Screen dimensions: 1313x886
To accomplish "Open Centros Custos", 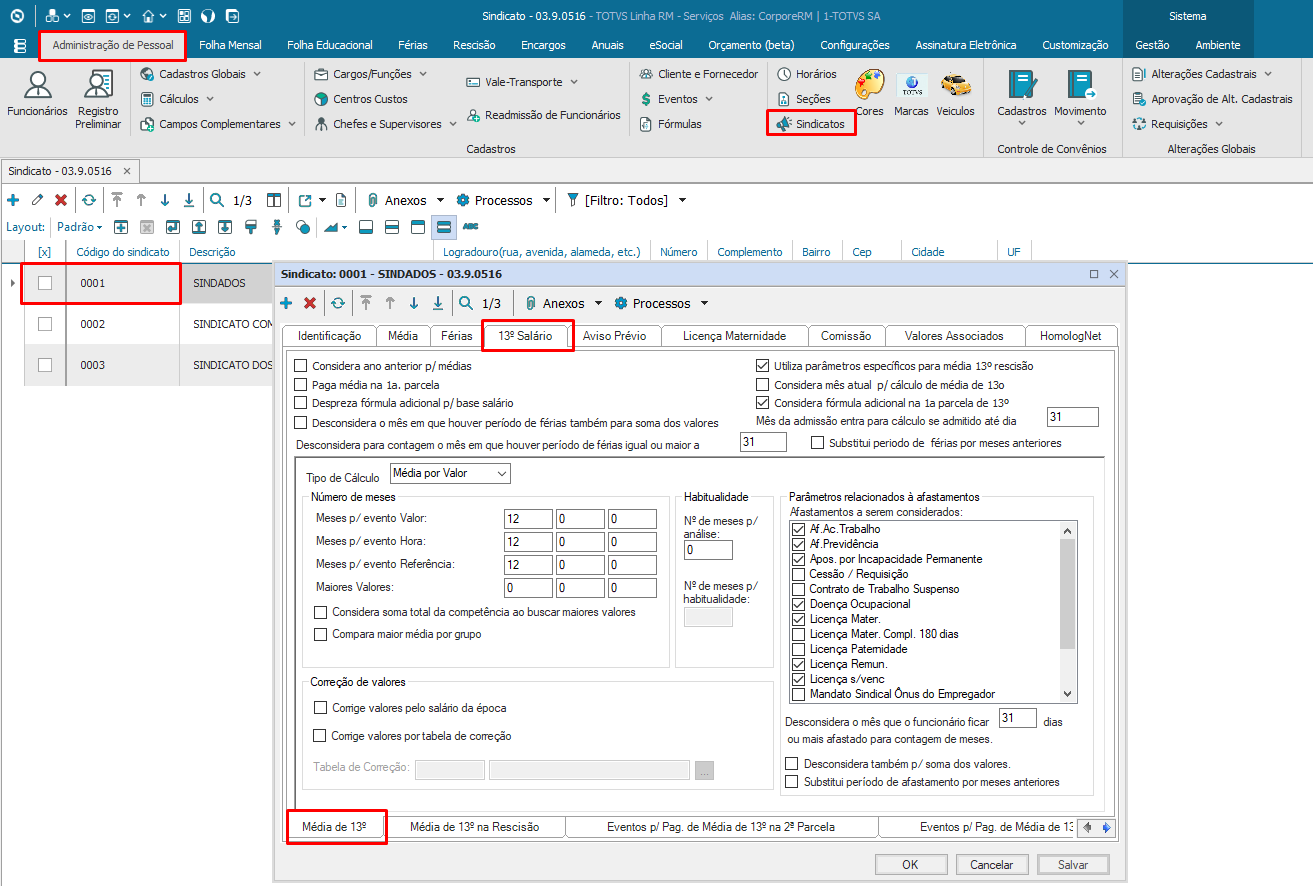I will [x=360, y=99].
